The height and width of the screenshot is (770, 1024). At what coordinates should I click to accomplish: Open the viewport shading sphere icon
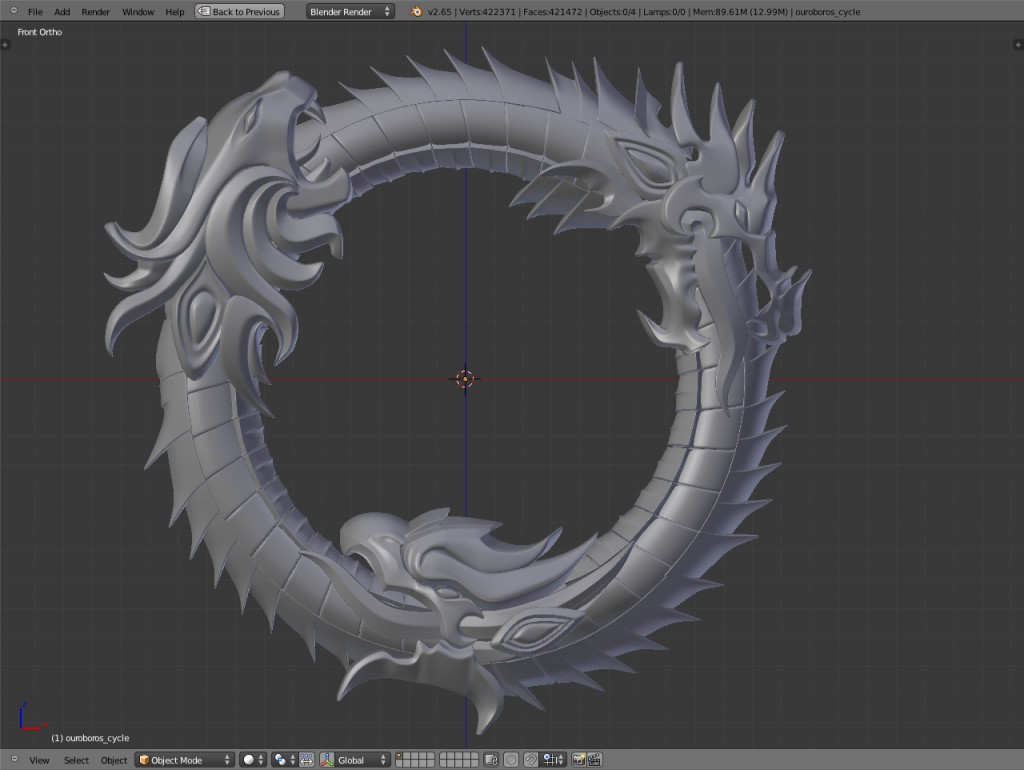[248, 759]
